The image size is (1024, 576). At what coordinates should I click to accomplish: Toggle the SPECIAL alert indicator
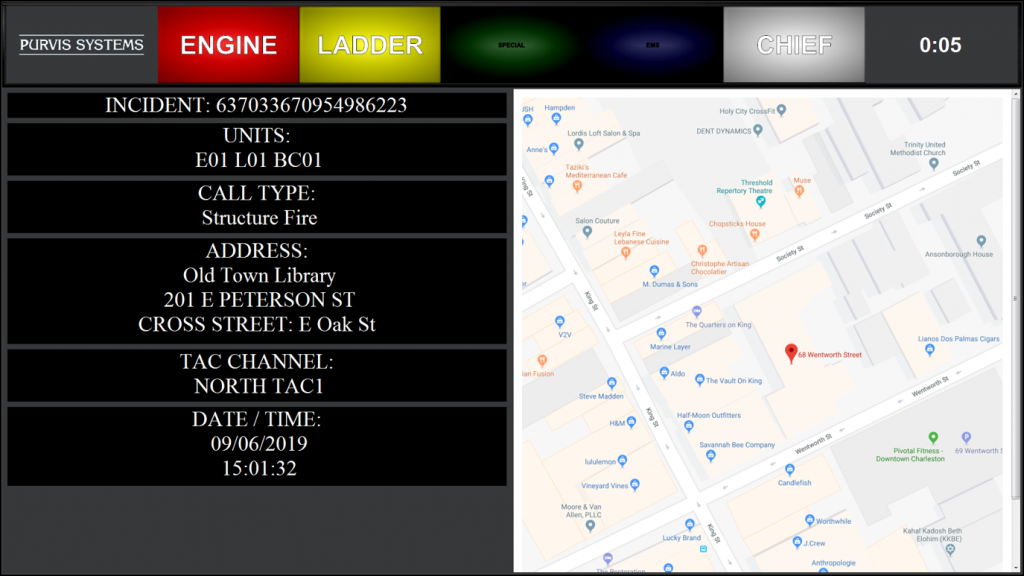pyautogui.click(x=511, y=44)
